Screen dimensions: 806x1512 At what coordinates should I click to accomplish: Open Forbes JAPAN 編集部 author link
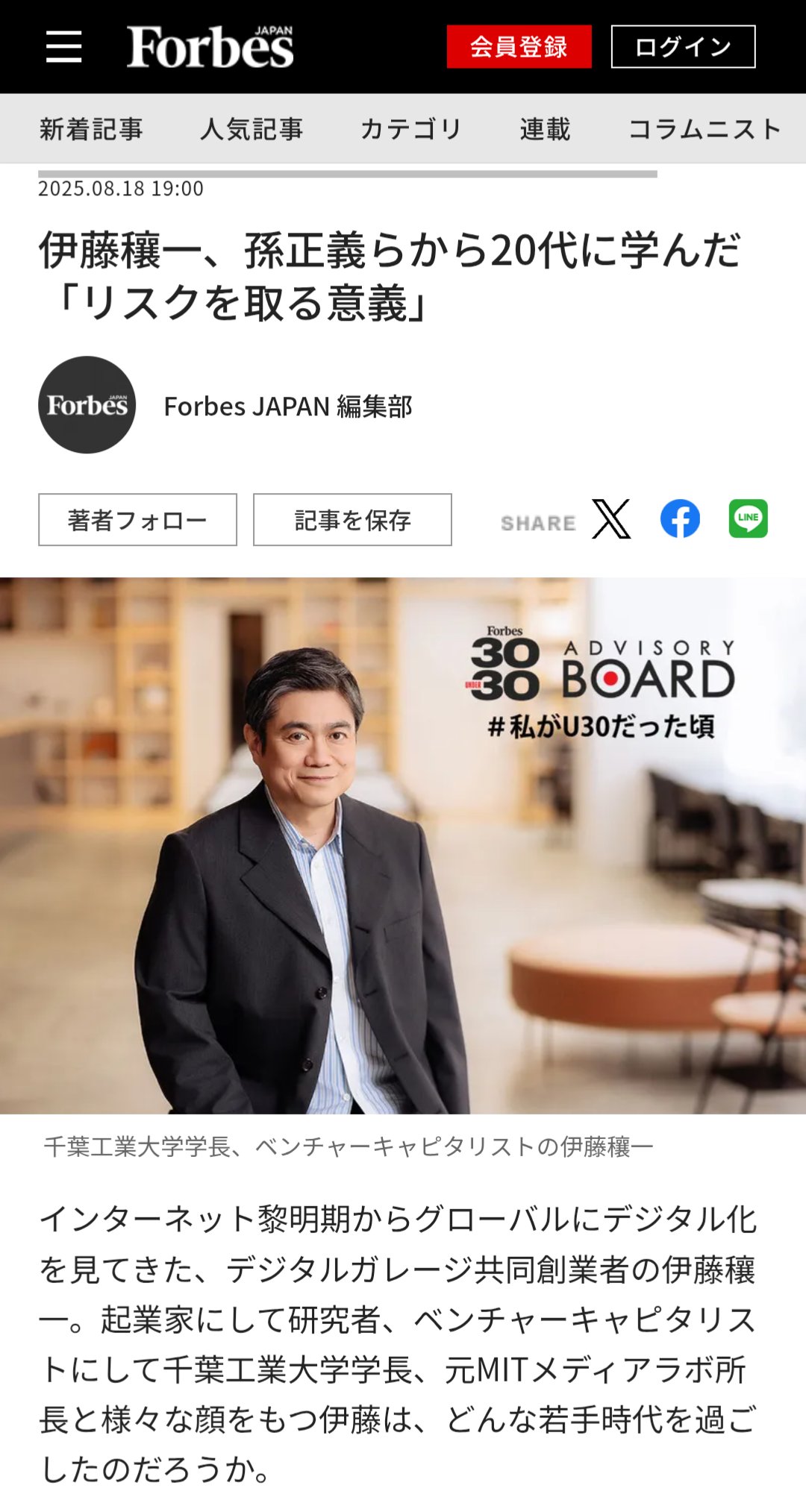pos(288,407)
